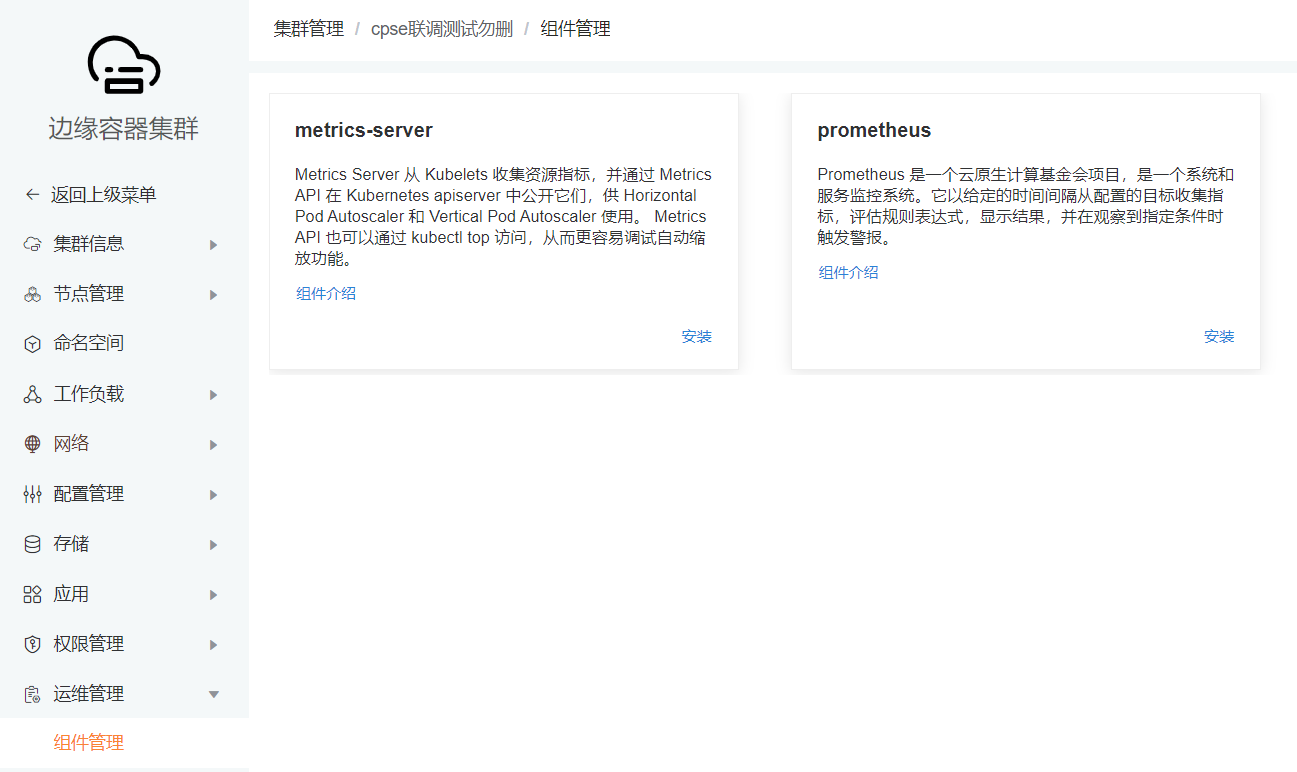Click the back arrow icon

pos(33,194)
